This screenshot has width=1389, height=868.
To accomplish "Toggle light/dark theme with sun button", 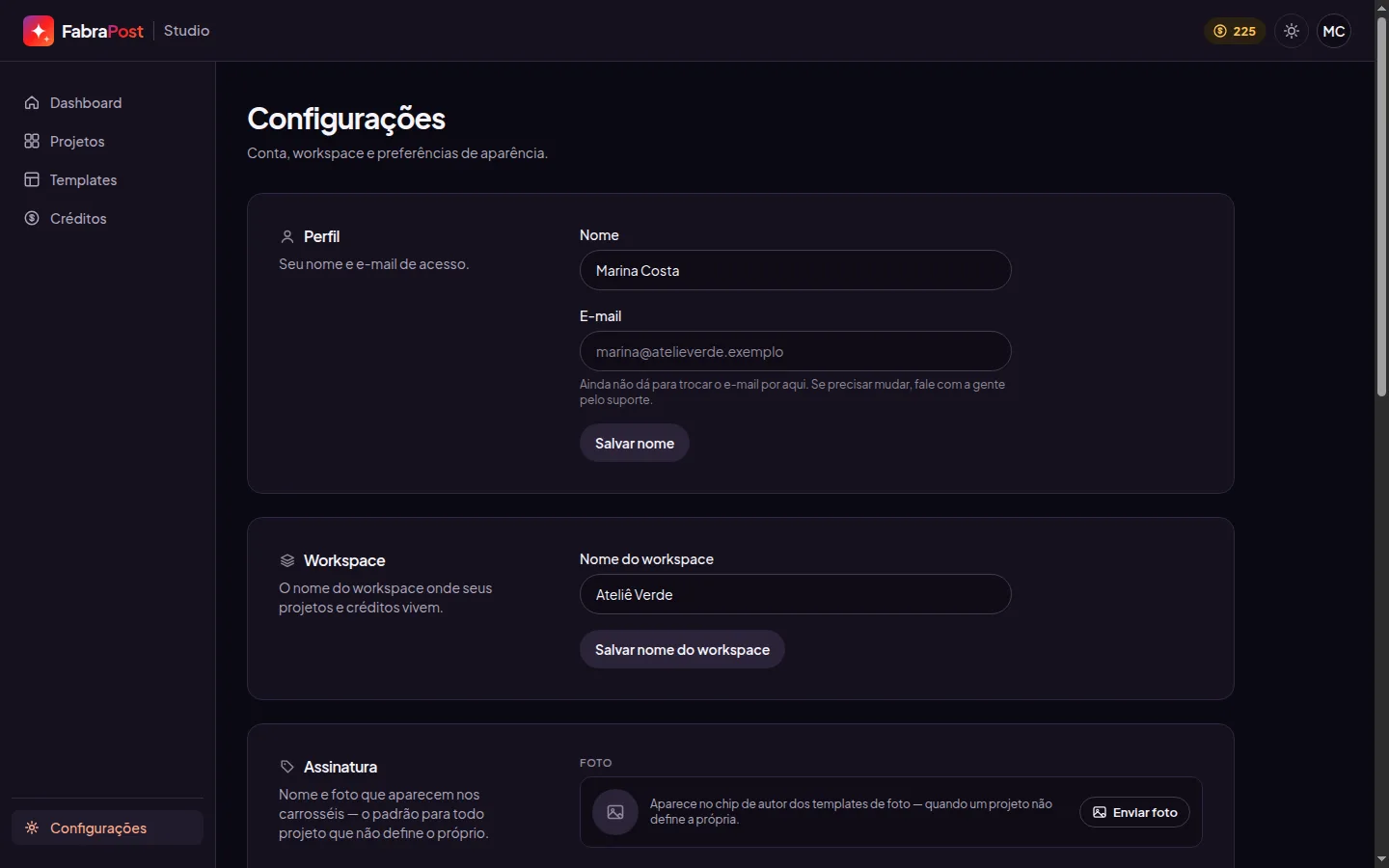I will [x=1292, y=31].
